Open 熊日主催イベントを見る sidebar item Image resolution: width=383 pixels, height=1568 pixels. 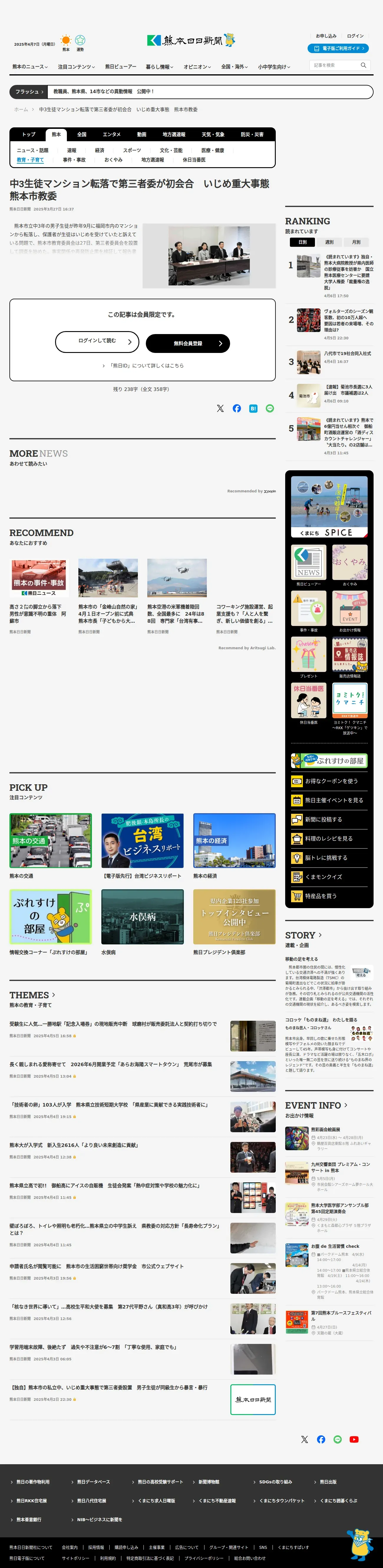tap(329, 801)
